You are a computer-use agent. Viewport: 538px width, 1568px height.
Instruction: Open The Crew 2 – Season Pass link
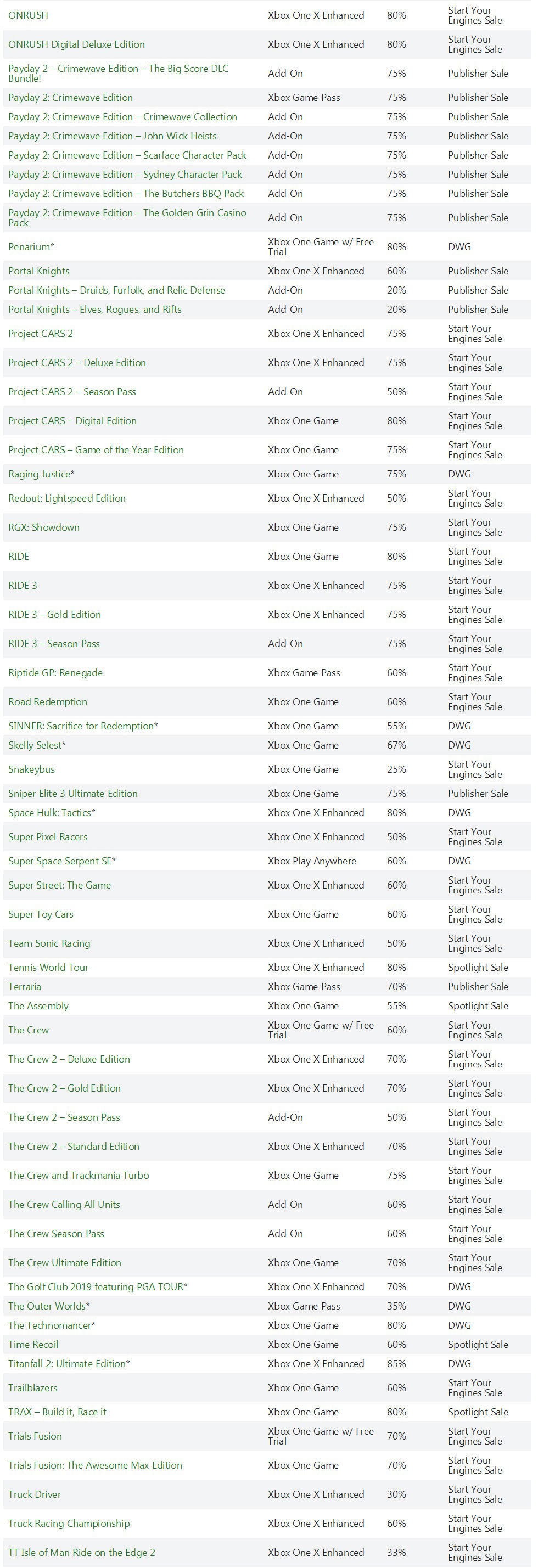[65, 1118]
